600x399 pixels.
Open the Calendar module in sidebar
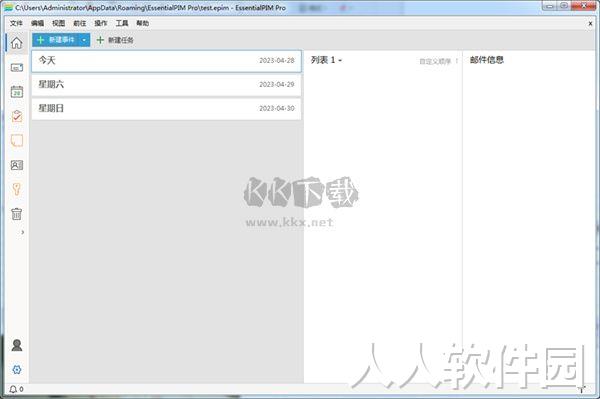[x=16, y=92]
